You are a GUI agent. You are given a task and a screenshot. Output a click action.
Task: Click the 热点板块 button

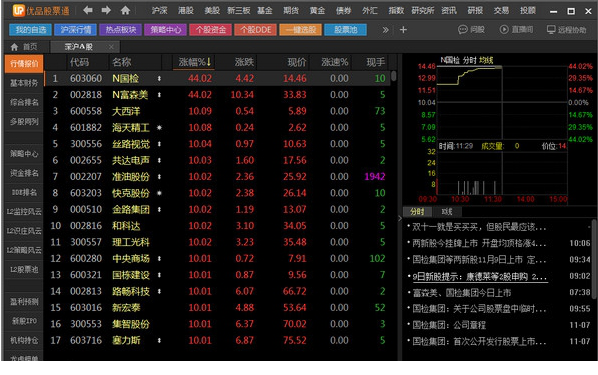coord(121,29)
